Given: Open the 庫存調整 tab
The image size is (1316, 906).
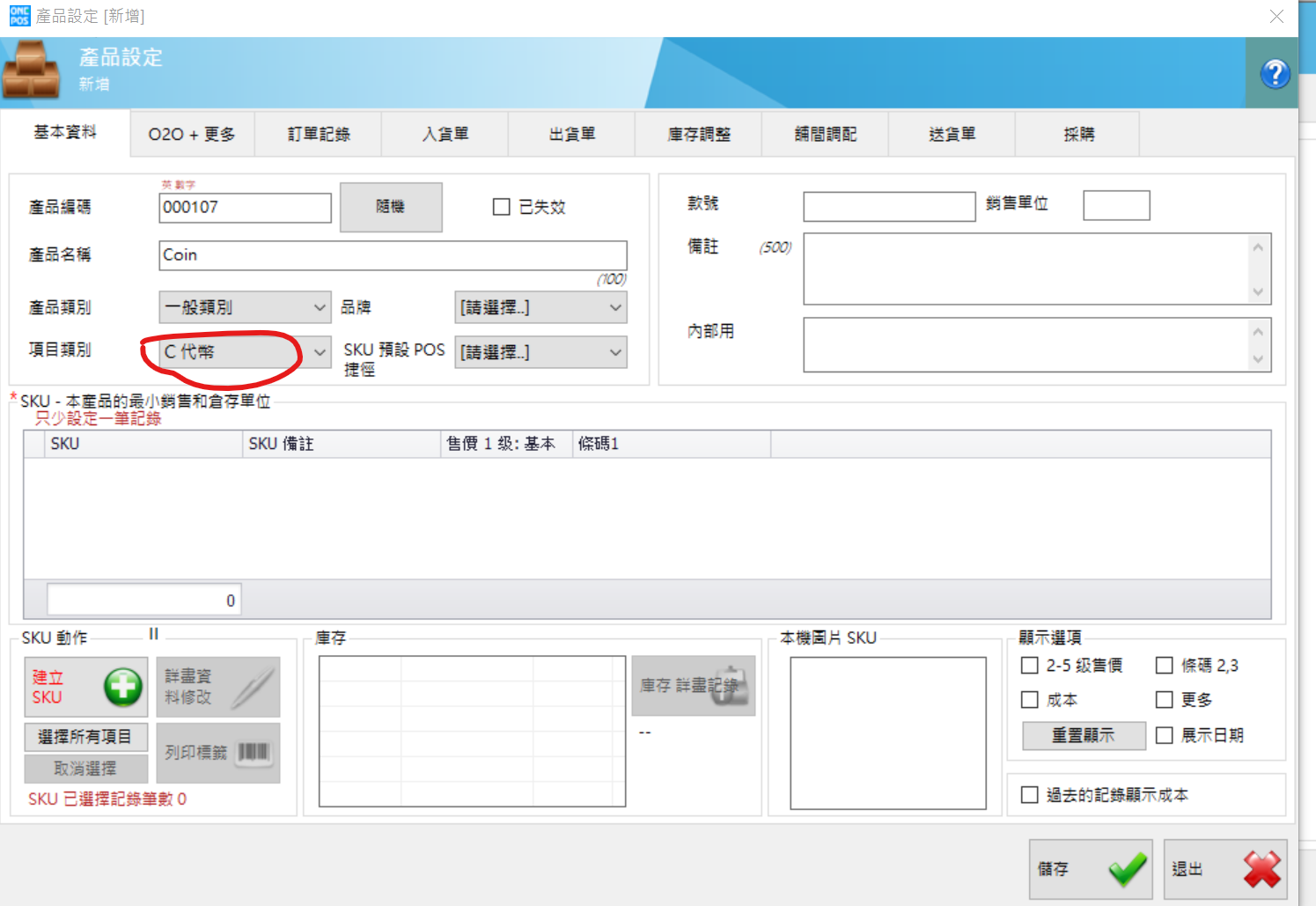Looking at the screenshot, I should [x=698, y=134].
